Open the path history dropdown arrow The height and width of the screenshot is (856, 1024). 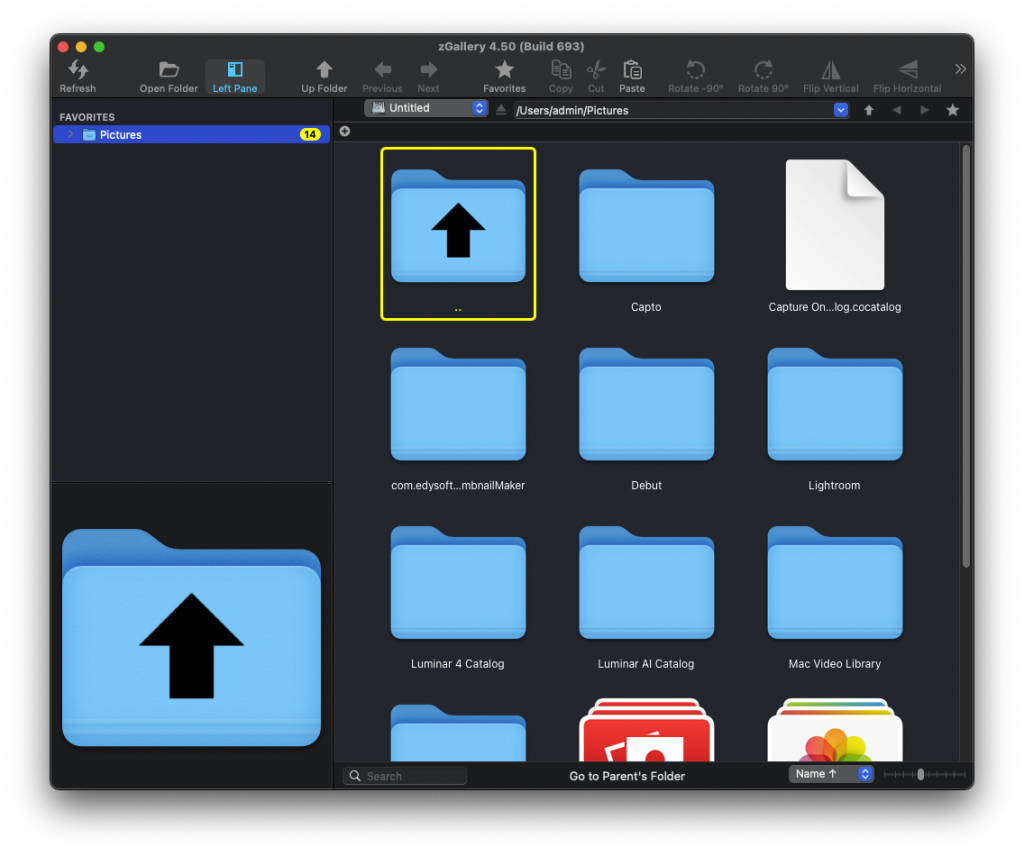click(x=840, y=110)
